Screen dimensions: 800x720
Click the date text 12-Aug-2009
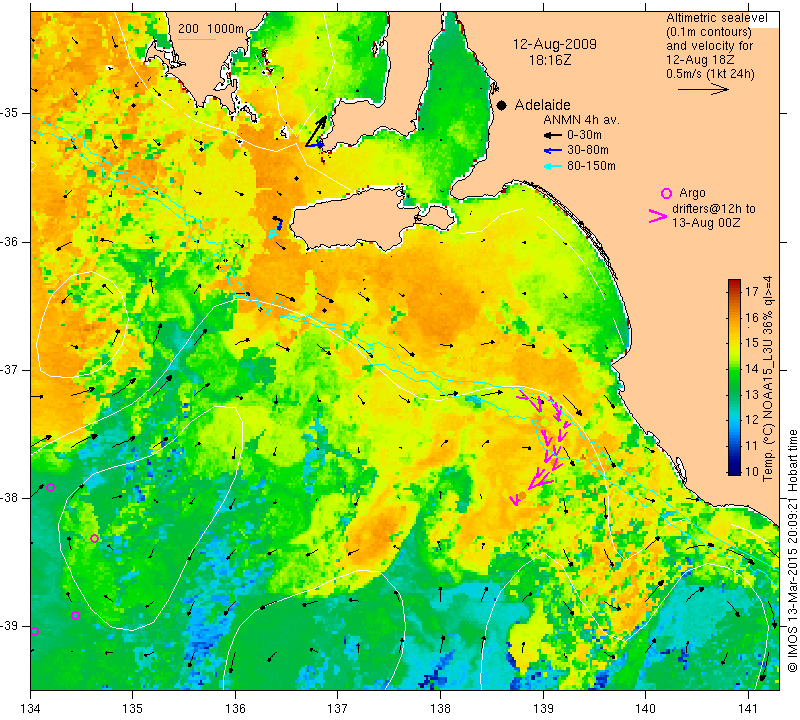click(x=555, y=44)
